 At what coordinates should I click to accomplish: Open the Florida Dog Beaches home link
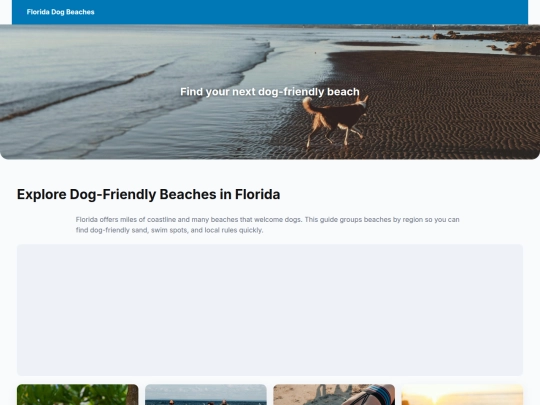coord(61,12)
